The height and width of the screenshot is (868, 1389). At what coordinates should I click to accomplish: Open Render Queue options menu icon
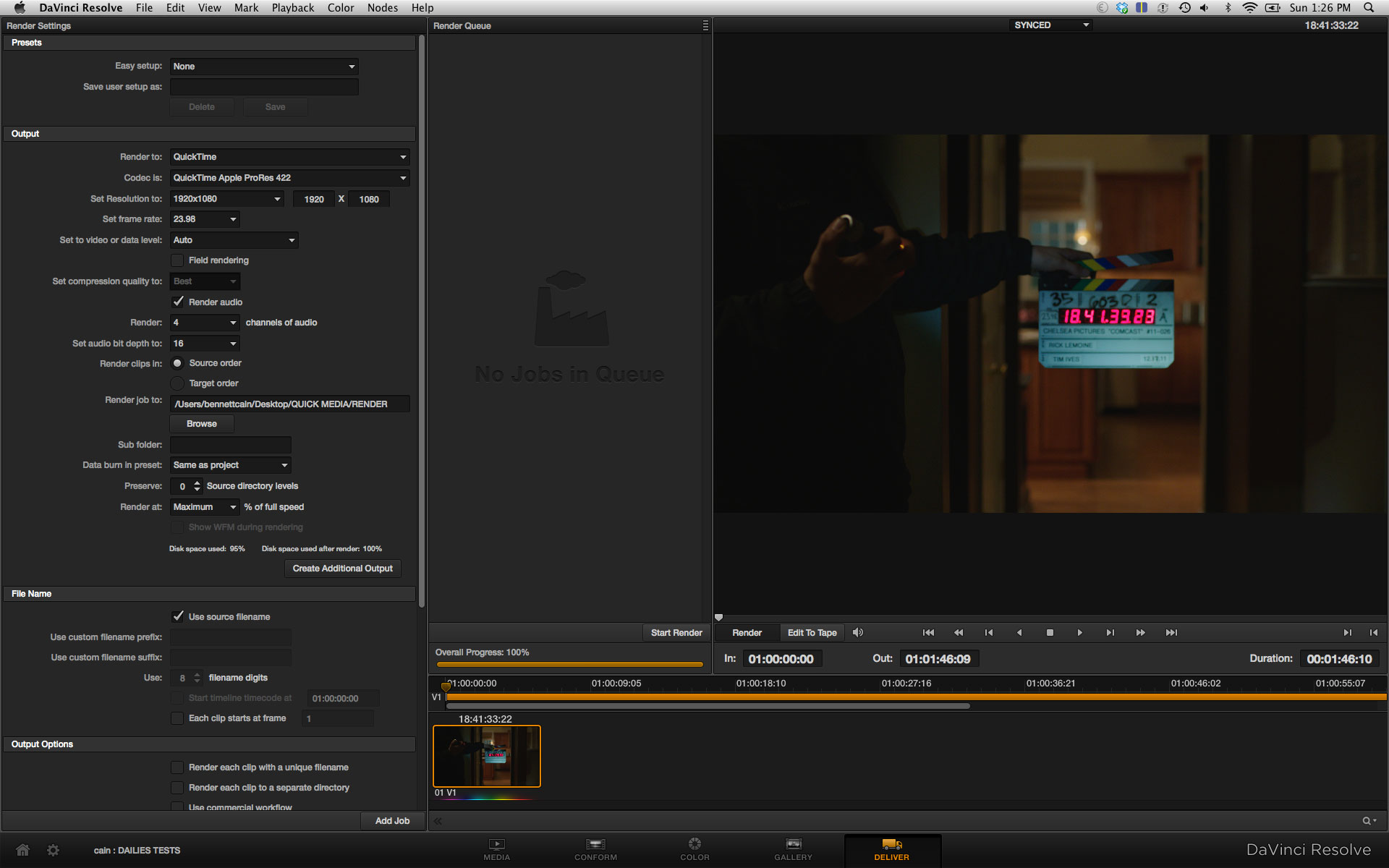pyautogui.click(x=705, y=25)
